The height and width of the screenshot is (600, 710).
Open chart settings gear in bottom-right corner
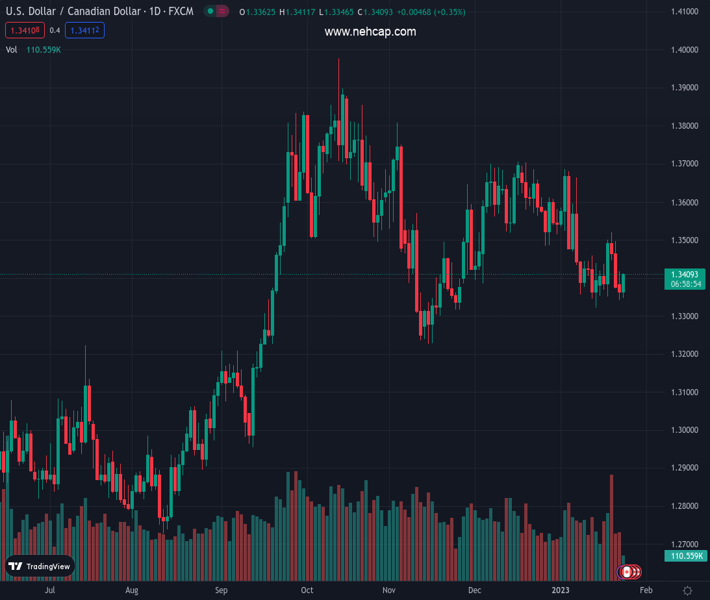tap(687, 591)
